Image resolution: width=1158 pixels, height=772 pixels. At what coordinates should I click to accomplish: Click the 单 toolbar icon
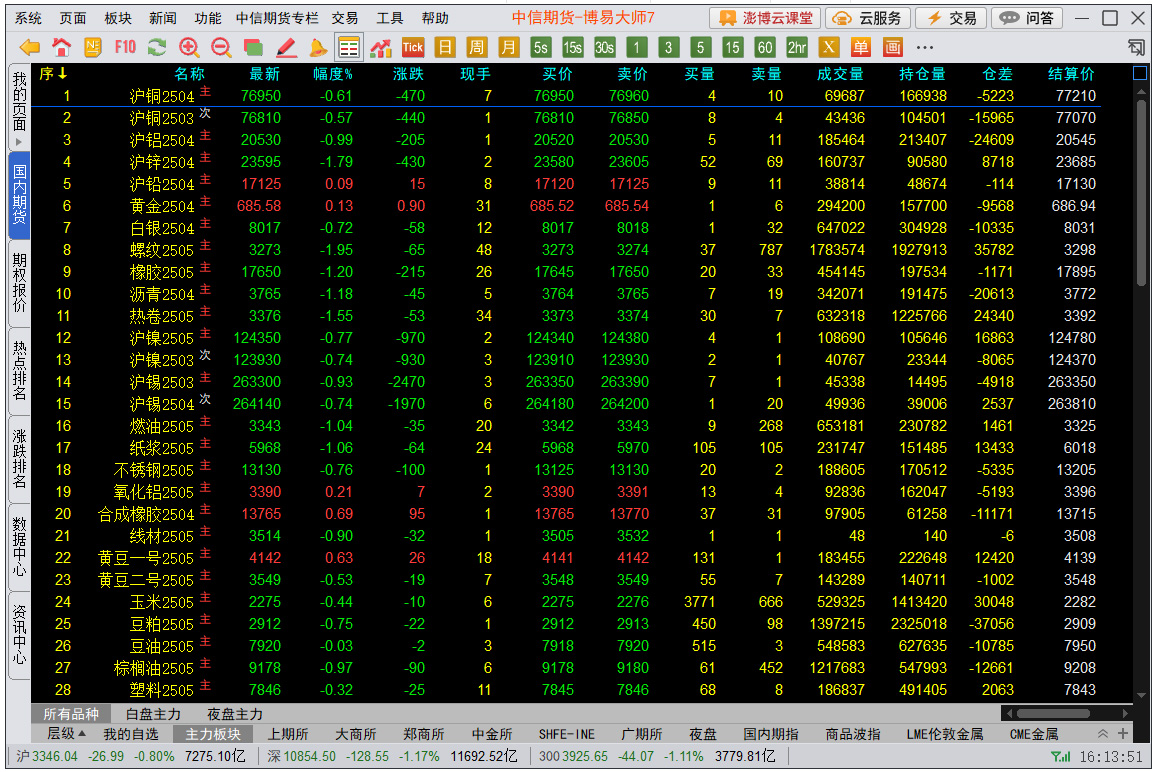point(860,48)
